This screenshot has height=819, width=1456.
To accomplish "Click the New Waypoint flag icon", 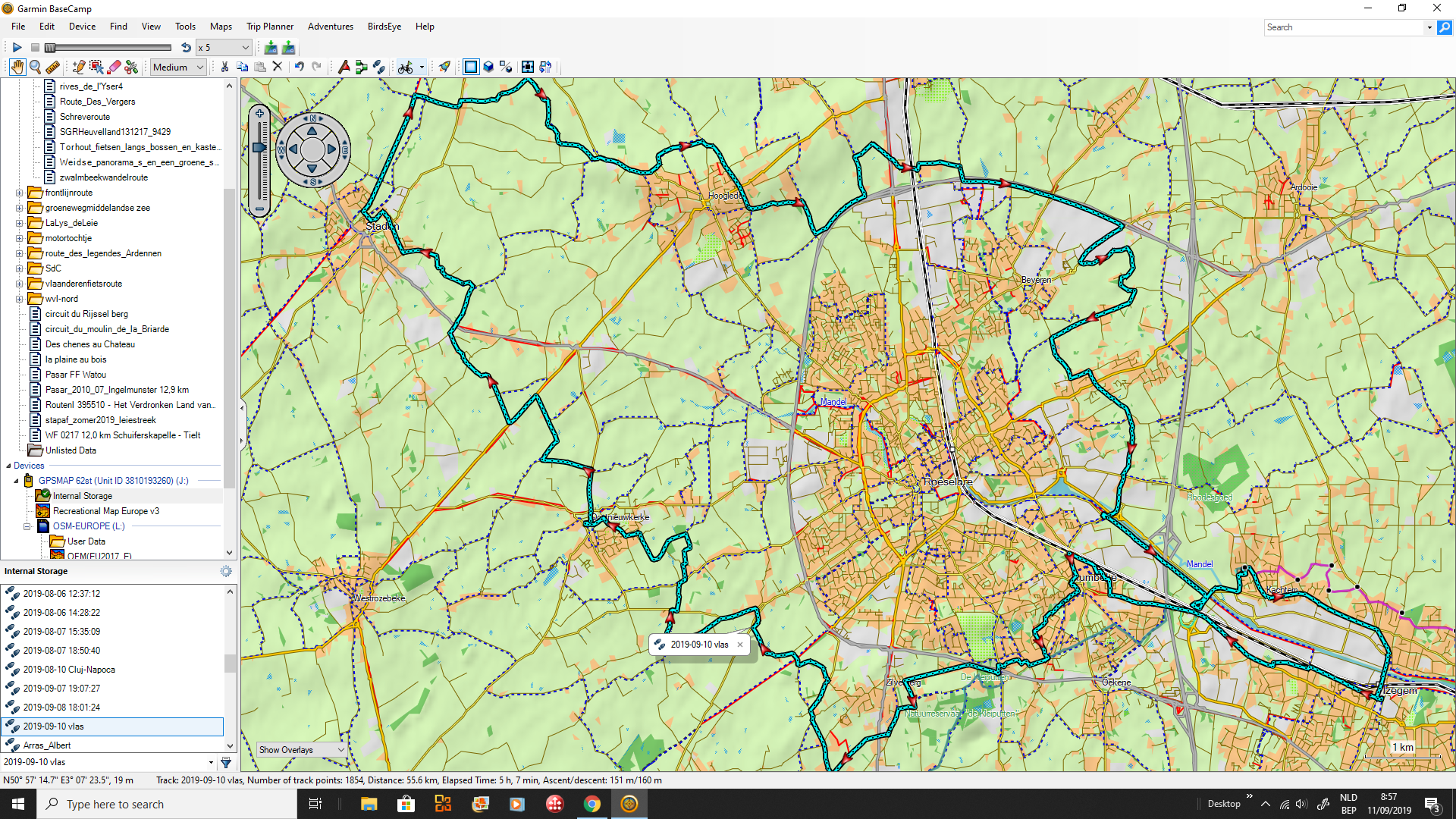I will [344, 67].
